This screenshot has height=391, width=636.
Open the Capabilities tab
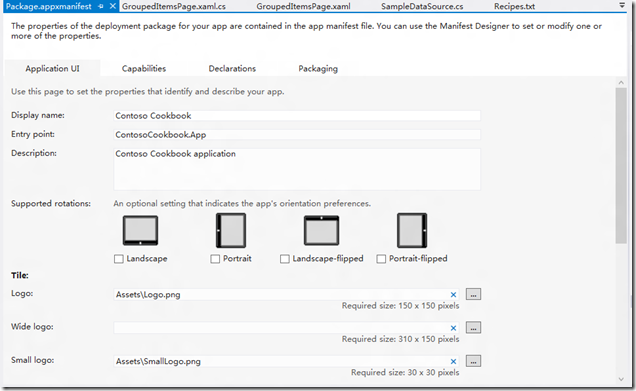pyautogui.click(x=144, y=69)
